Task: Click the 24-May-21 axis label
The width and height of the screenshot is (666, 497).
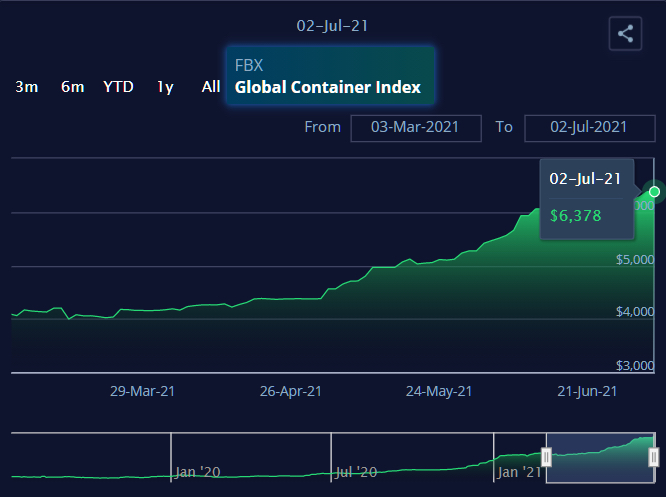Action: click(439, 391)
